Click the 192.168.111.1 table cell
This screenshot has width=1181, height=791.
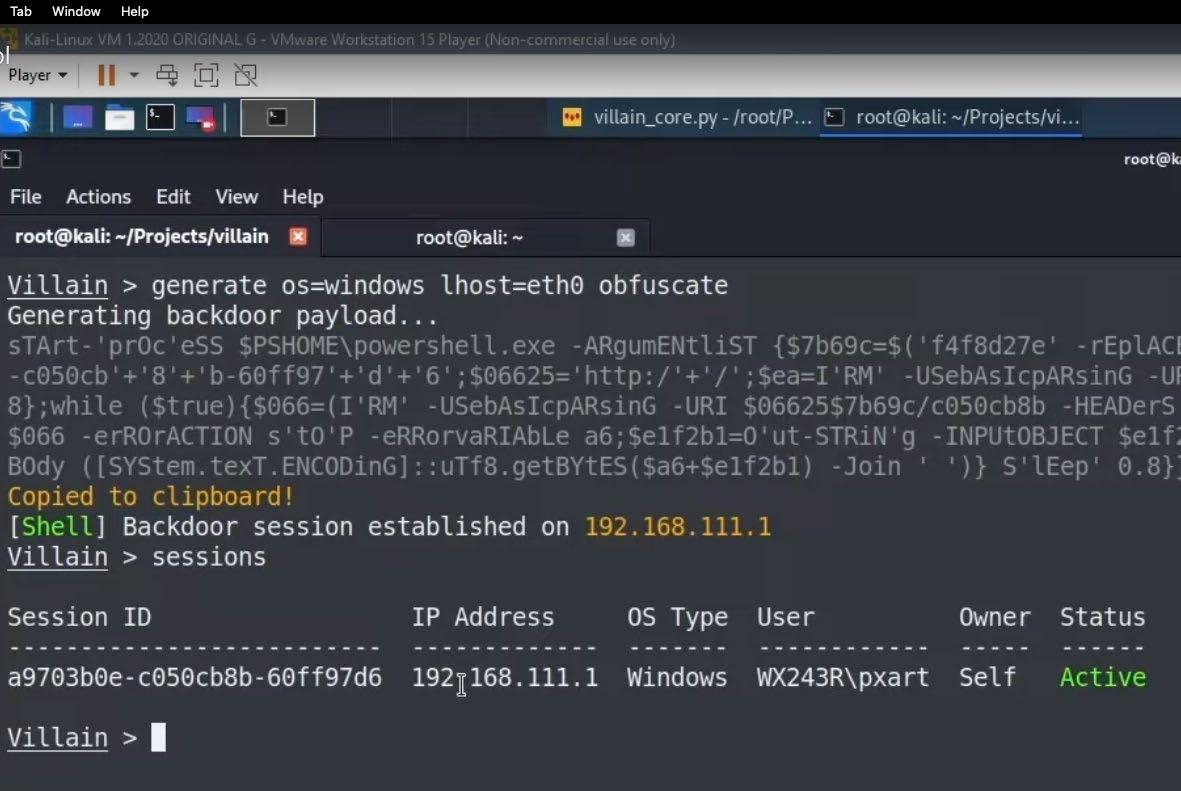505,677
